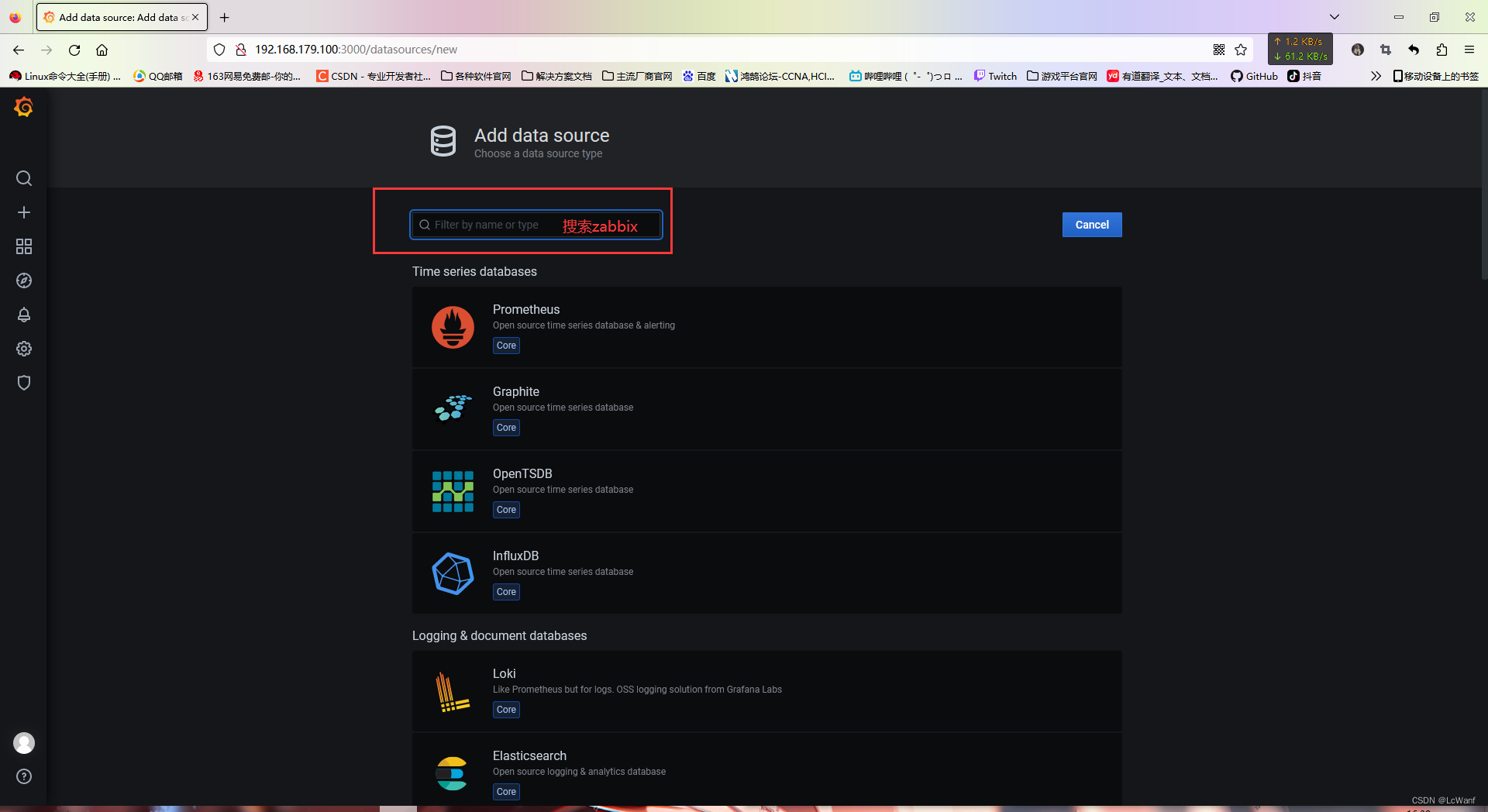Open the Dashboards grid icon in sidebar
This screenshot has height=812, width=1488.
[x=24, y=246]
